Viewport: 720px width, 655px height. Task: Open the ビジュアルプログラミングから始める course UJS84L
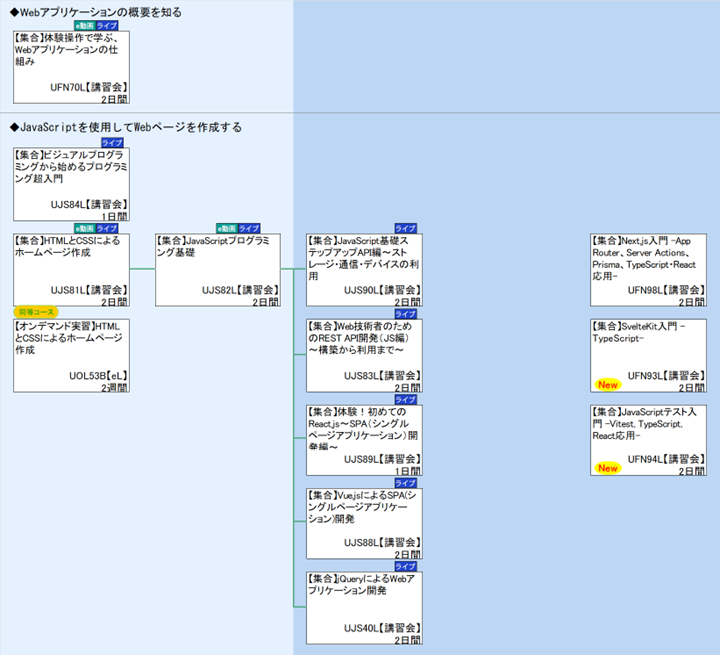(x=71, y=184)
